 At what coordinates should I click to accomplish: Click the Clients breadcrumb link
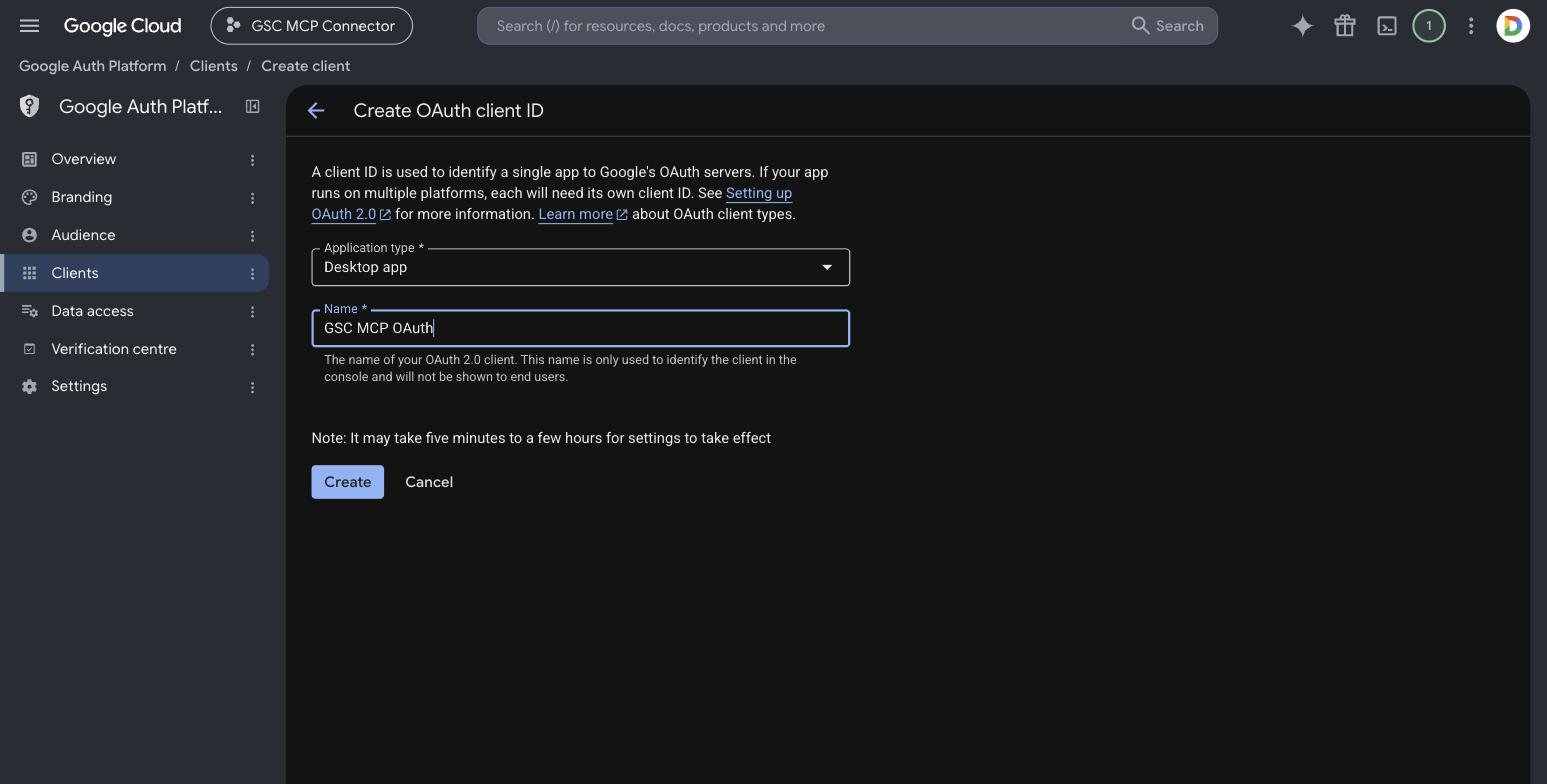(x=214, y=66)
